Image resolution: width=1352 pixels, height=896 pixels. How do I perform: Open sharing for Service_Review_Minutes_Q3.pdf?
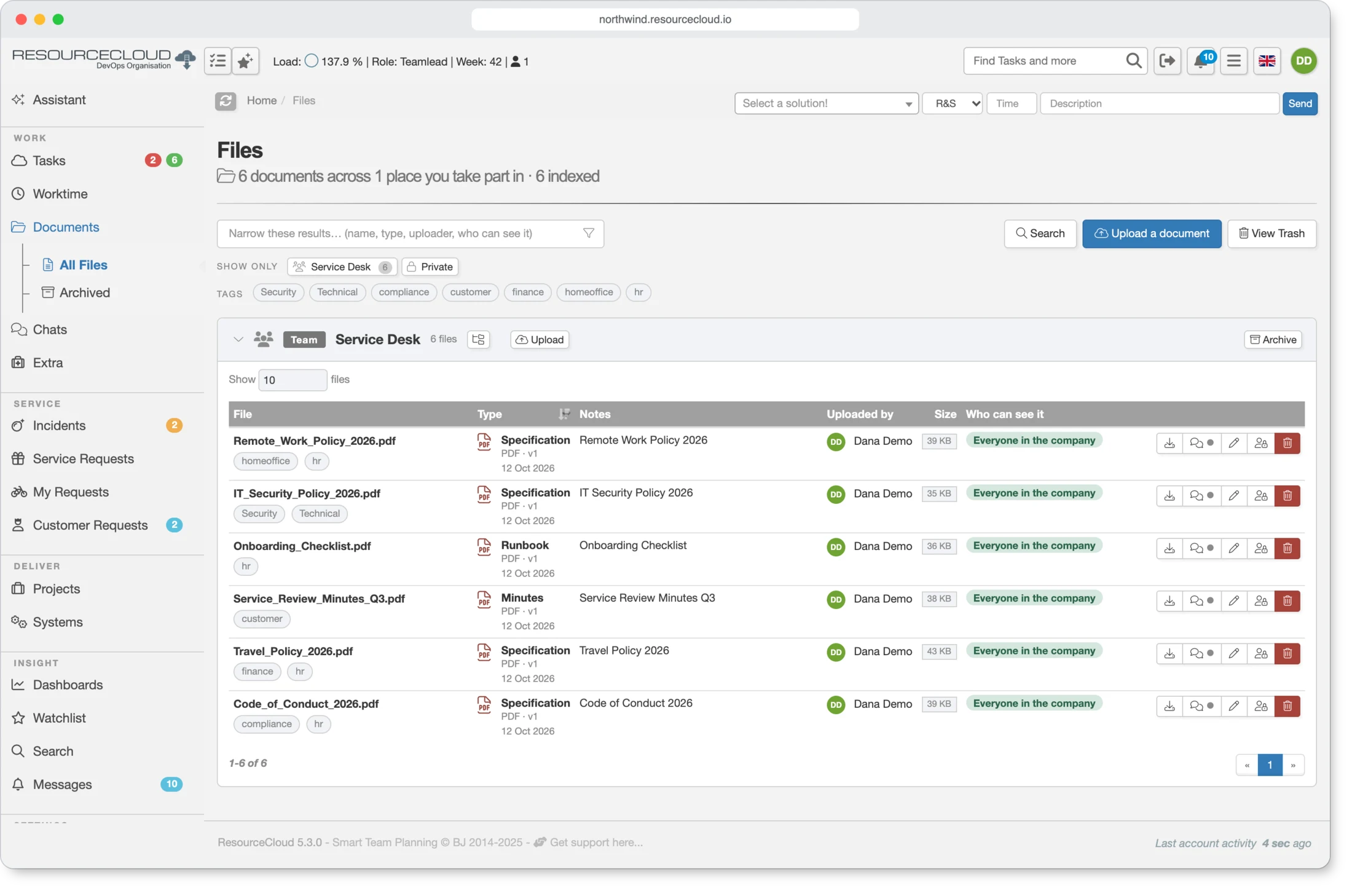[1261, 601]
